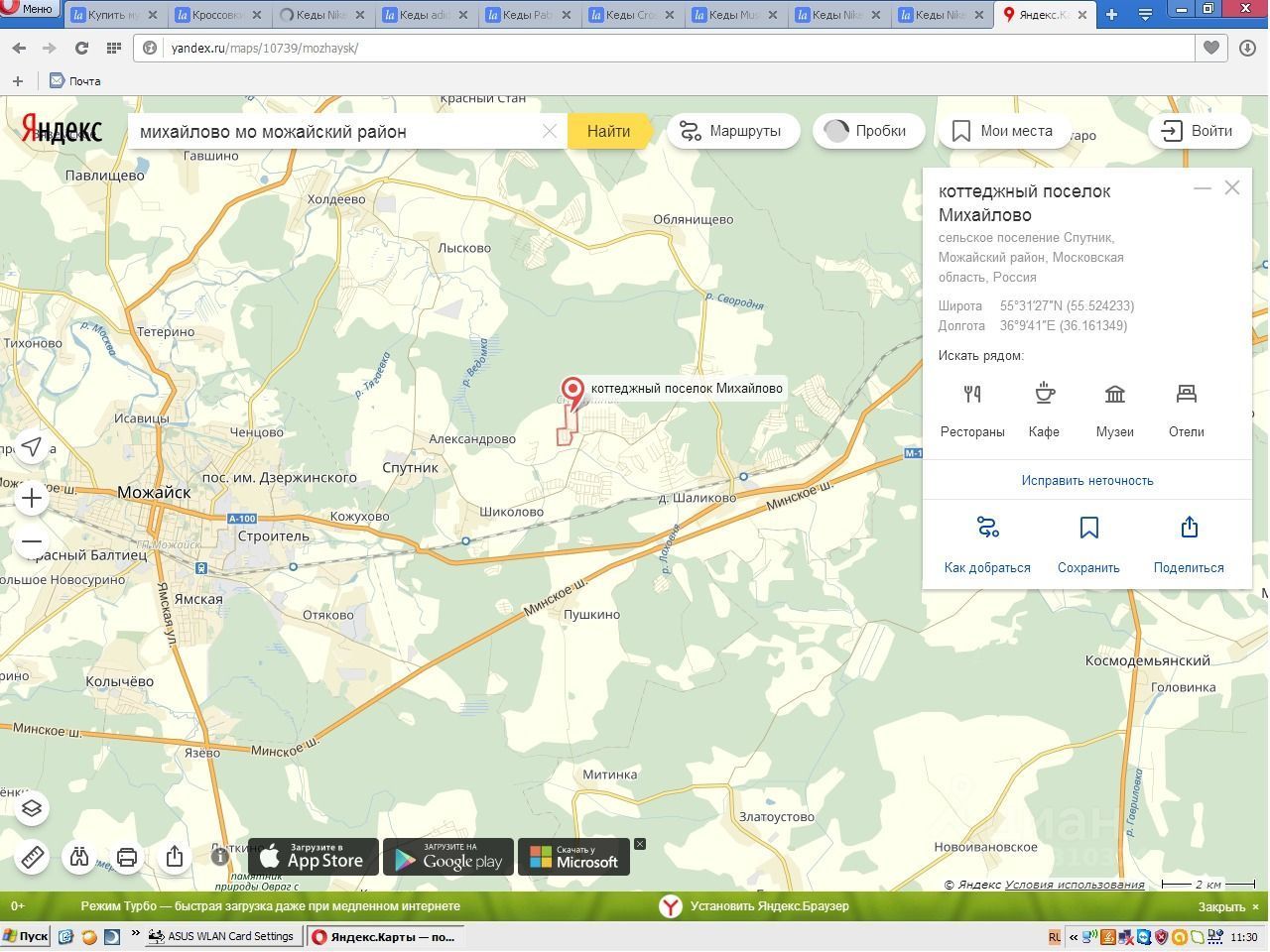Image resolution: width=1270 pixels, height=952 pixels.
Task: Search nearby Отели
Action: click(1187, 411)
